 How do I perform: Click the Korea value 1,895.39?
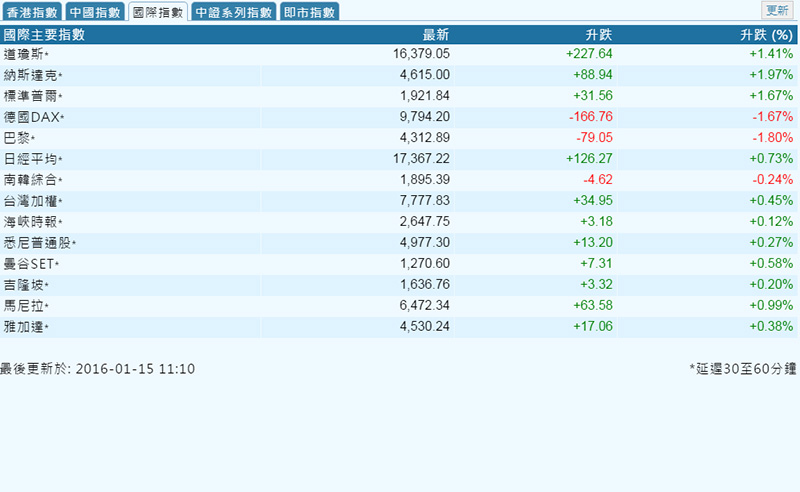click(424, 179)
